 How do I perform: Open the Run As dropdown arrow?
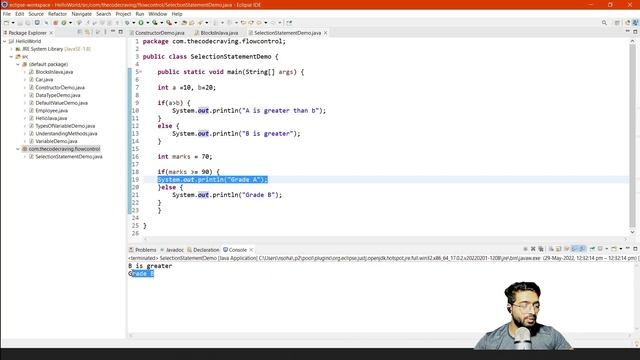148,23
